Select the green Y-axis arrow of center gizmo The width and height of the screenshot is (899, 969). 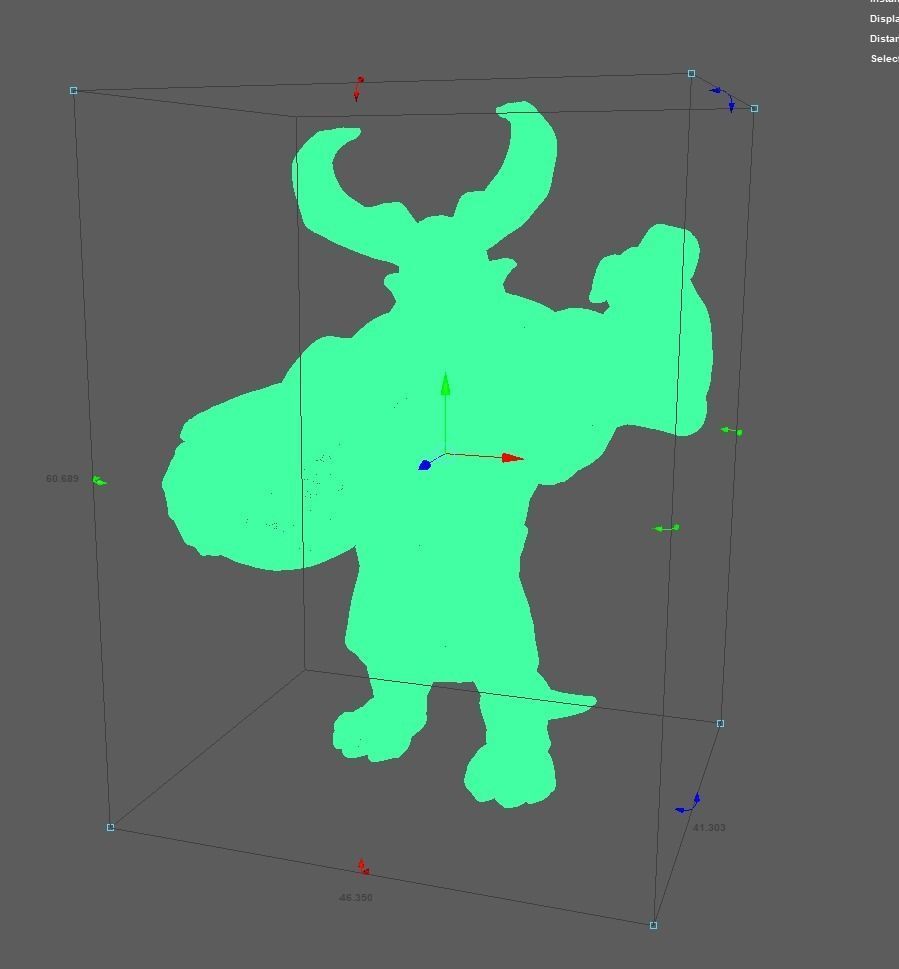[445, 383]
